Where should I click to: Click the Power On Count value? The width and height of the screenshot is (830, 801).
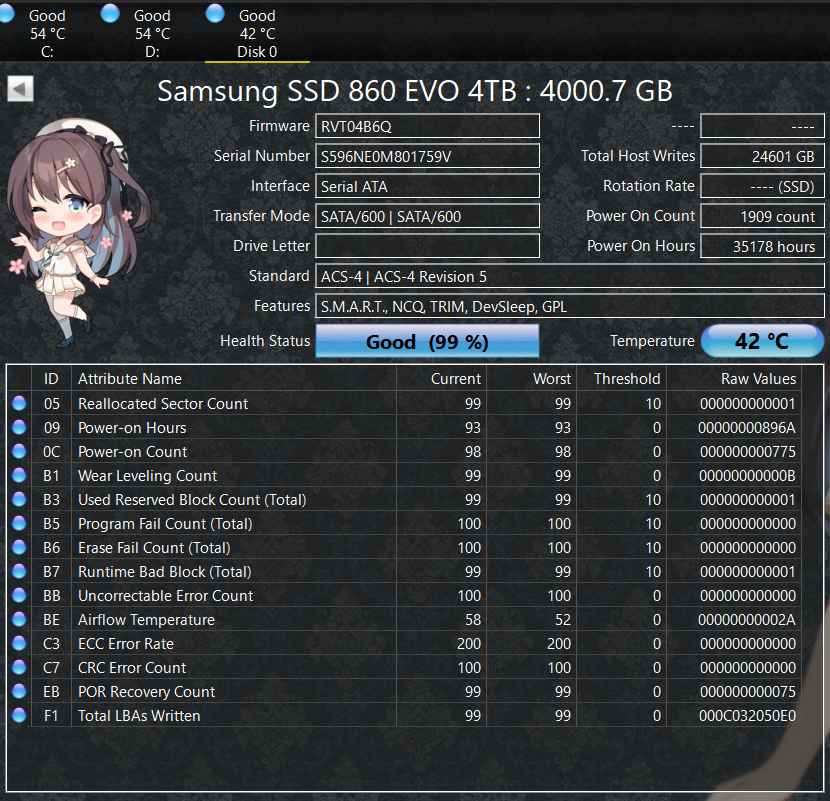(762, 217)
